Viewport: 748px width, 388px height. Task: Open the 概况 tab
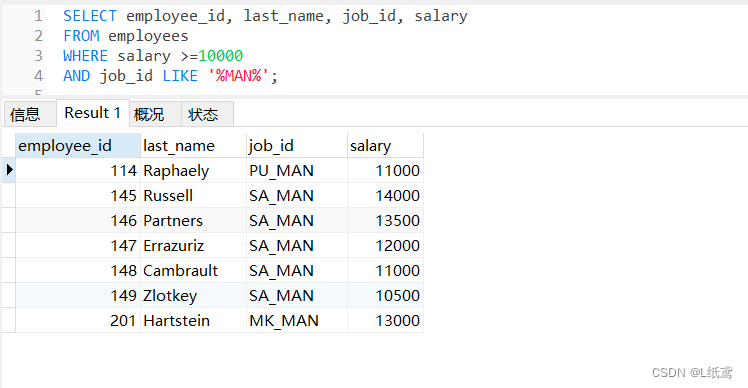pos(155,114)
